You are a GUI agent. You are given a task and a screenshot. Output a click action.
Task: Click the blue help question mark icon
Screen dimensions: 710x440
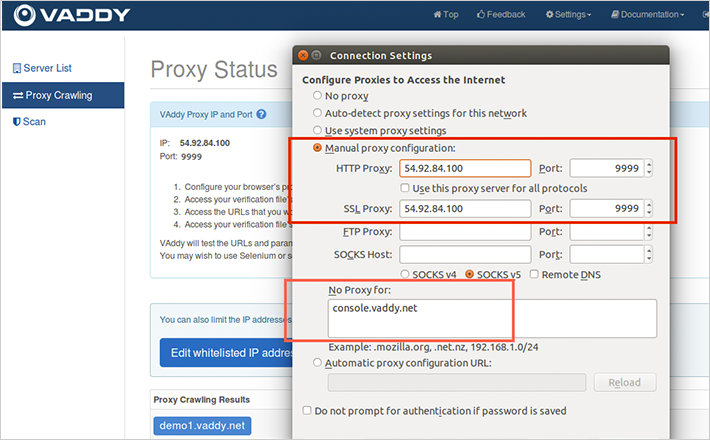coord(261,115)
